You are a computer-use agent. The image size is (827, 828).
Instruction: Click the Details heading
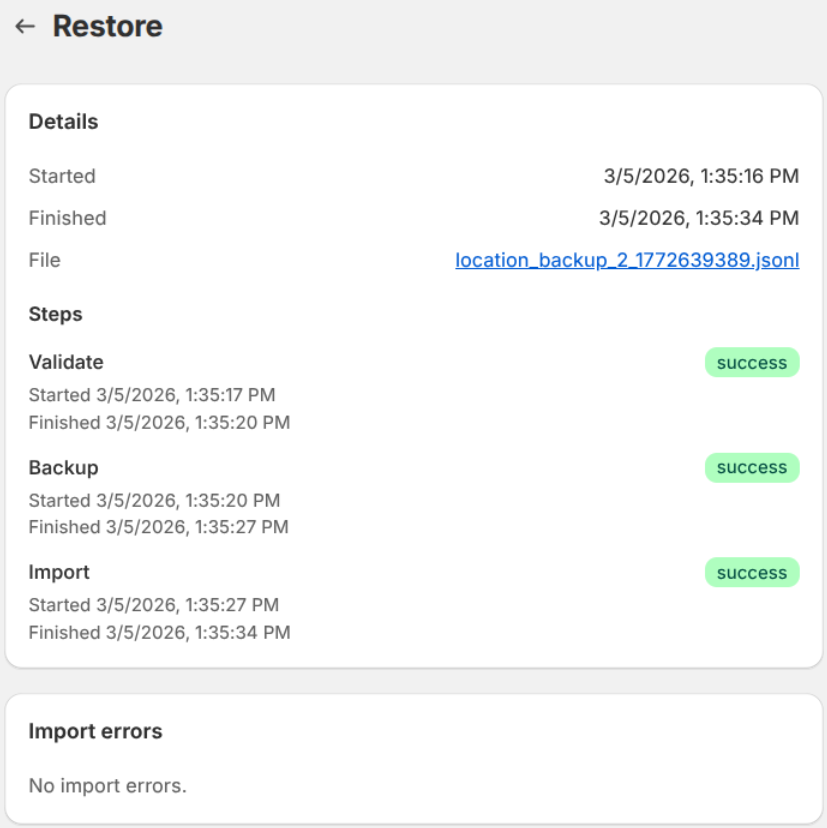63,121
